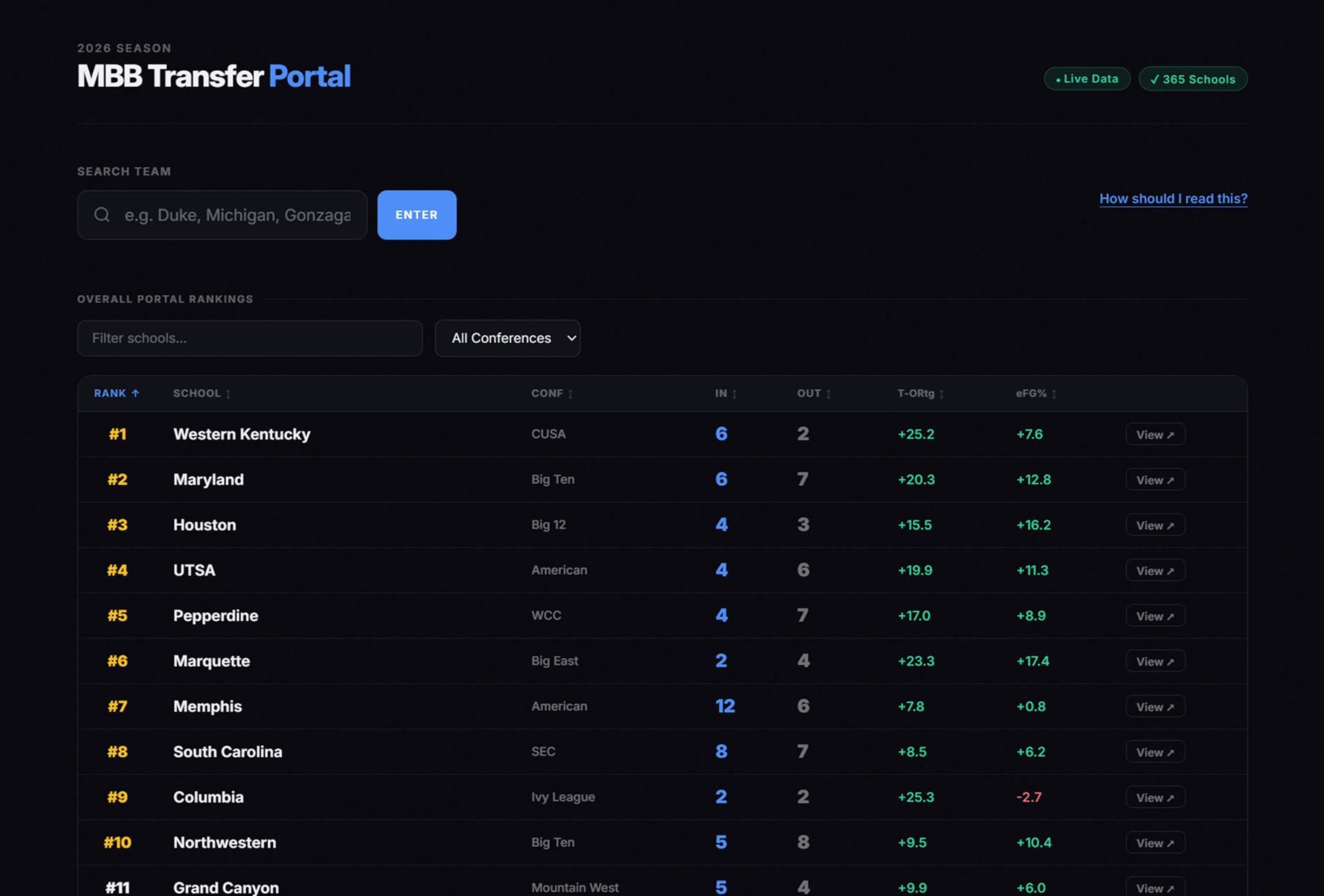Click the #1 rank cell
Image resolution: width=1324 pixels, height=896 pixels.
[118, 434]
